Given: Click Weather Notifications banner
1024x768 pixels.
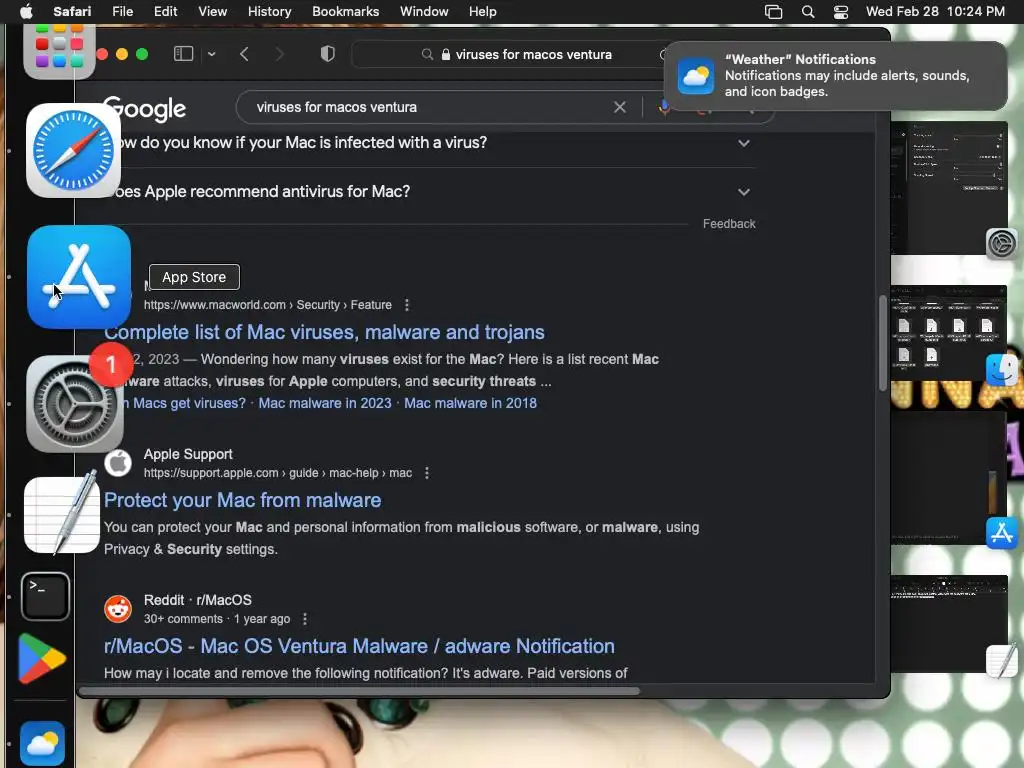Looking at the screenshot, I should [836, 76].
